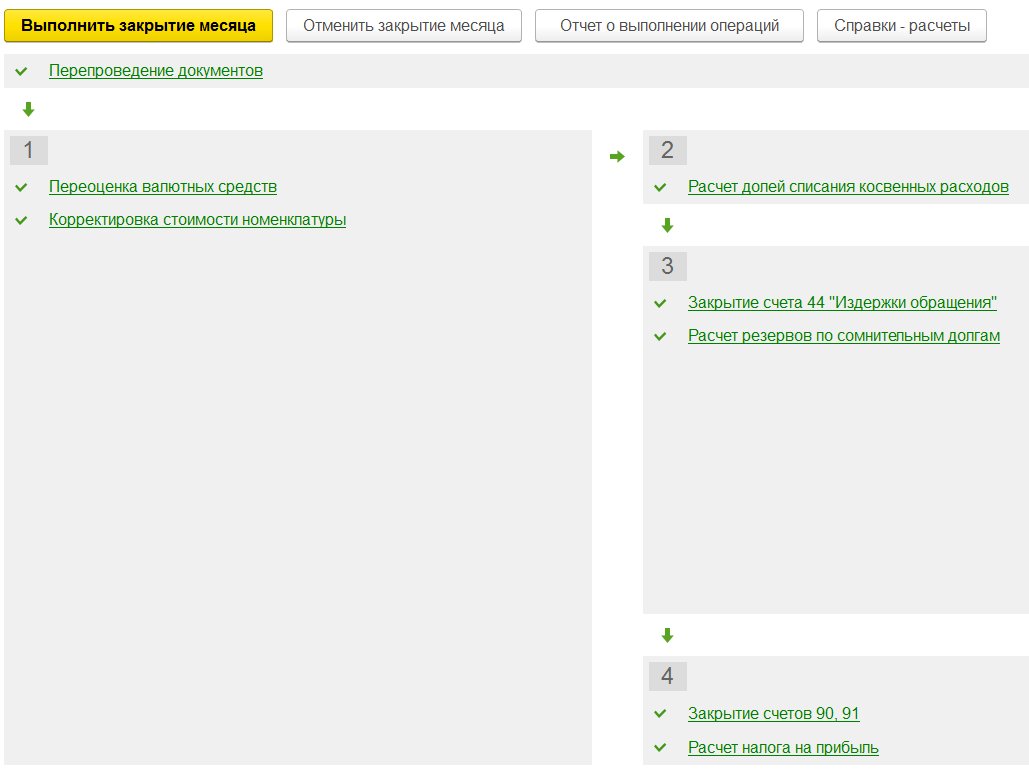Screen dimensions: 1029x774
Task: Click stage number 3 label
Action: (668, 266)
